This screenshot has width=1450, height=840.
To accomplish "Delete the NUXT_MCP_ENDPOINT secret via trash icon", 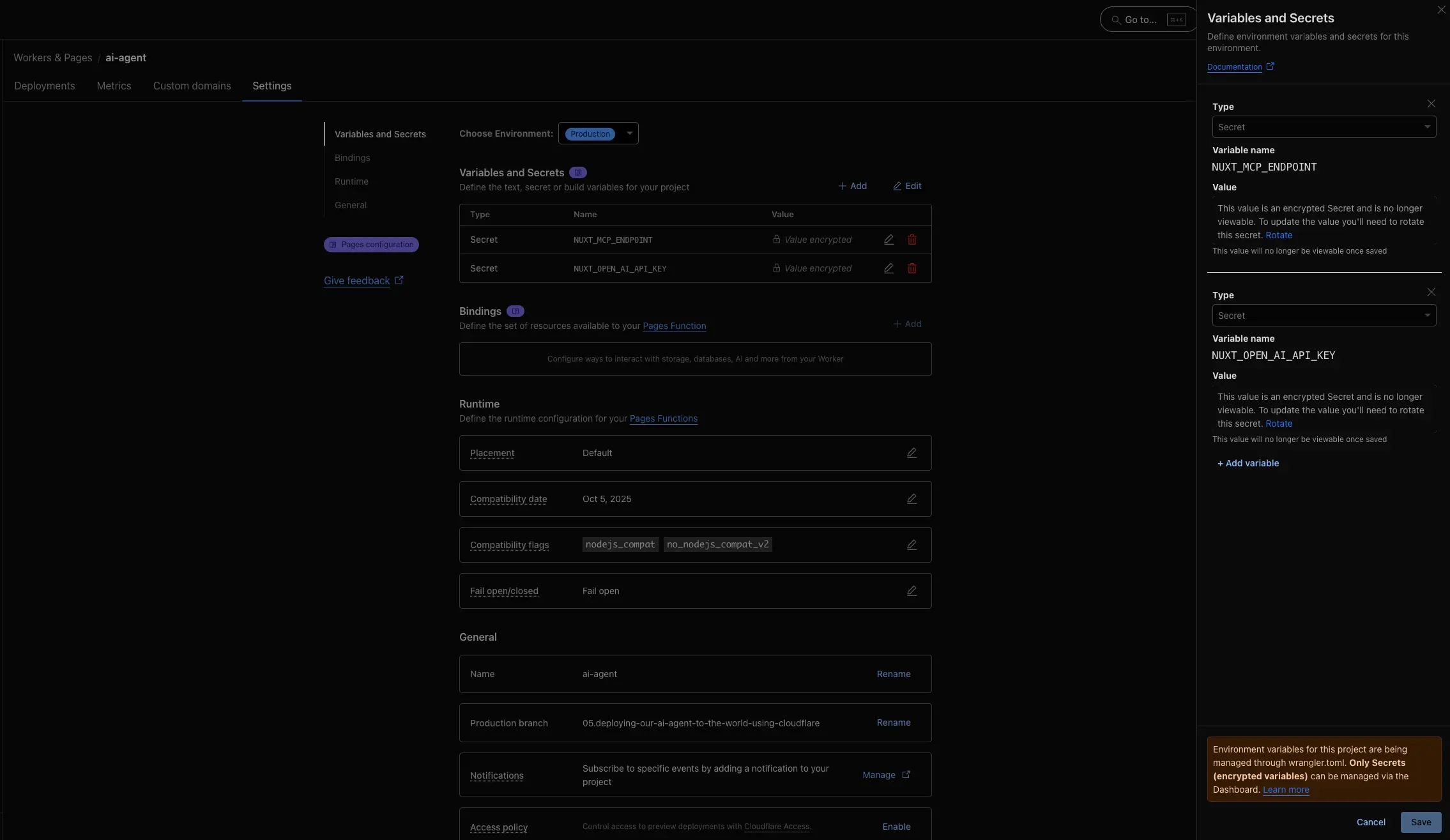I will [912, 240].
